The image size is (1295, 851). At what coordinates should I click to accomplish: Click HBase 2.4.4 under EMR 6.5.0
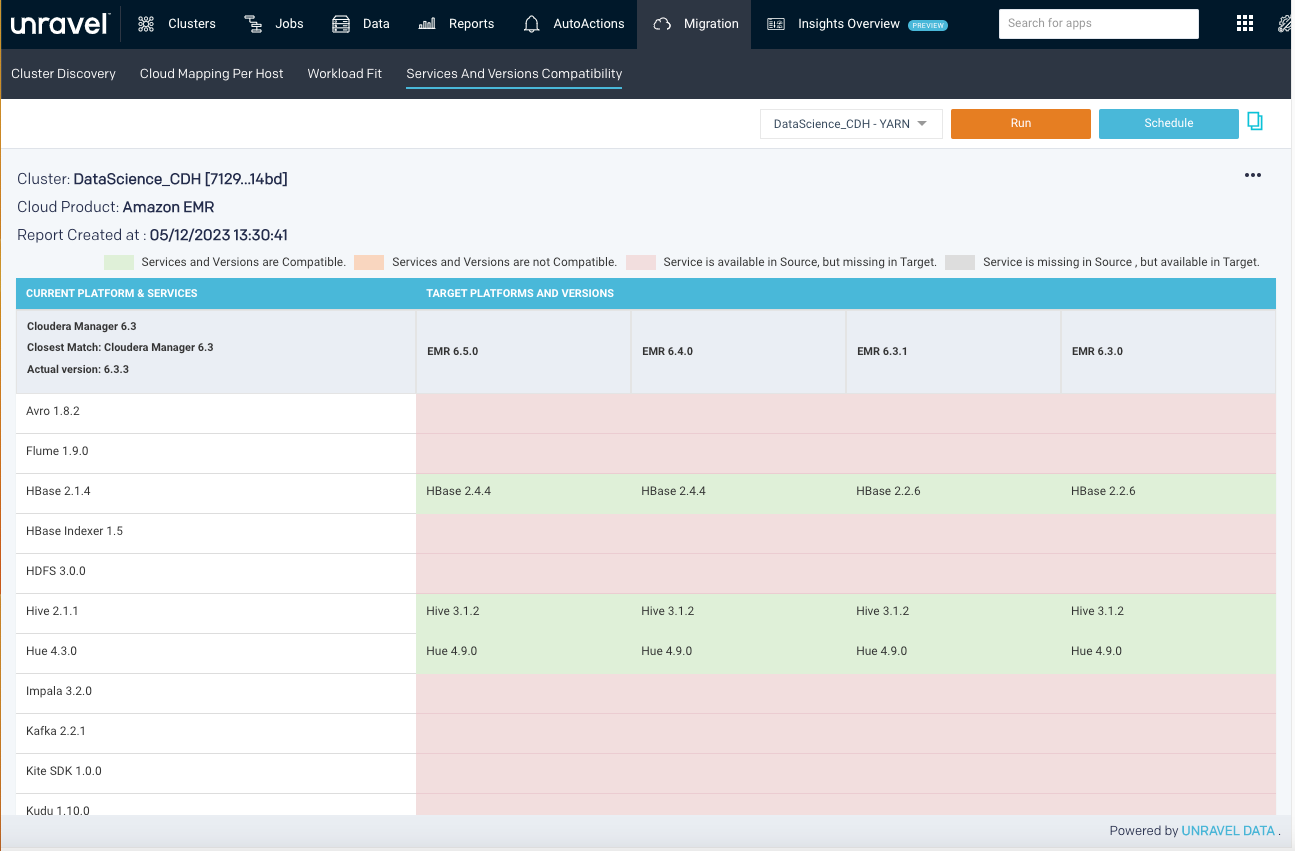pos(458,491)
